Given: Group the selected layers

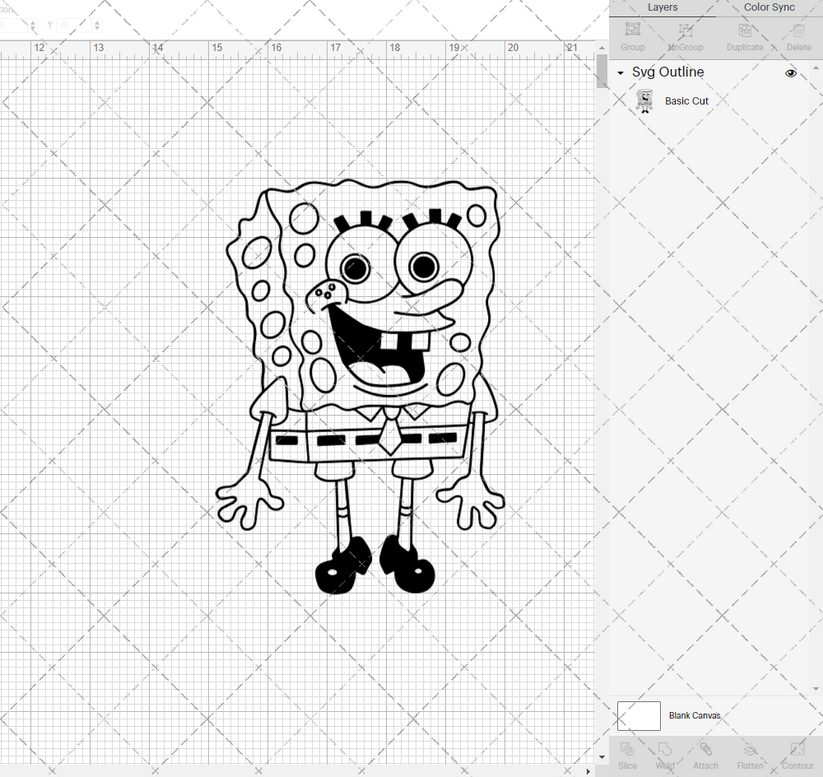Looking at the screenshot, I should pyautogui.click(x=632, y=38).
